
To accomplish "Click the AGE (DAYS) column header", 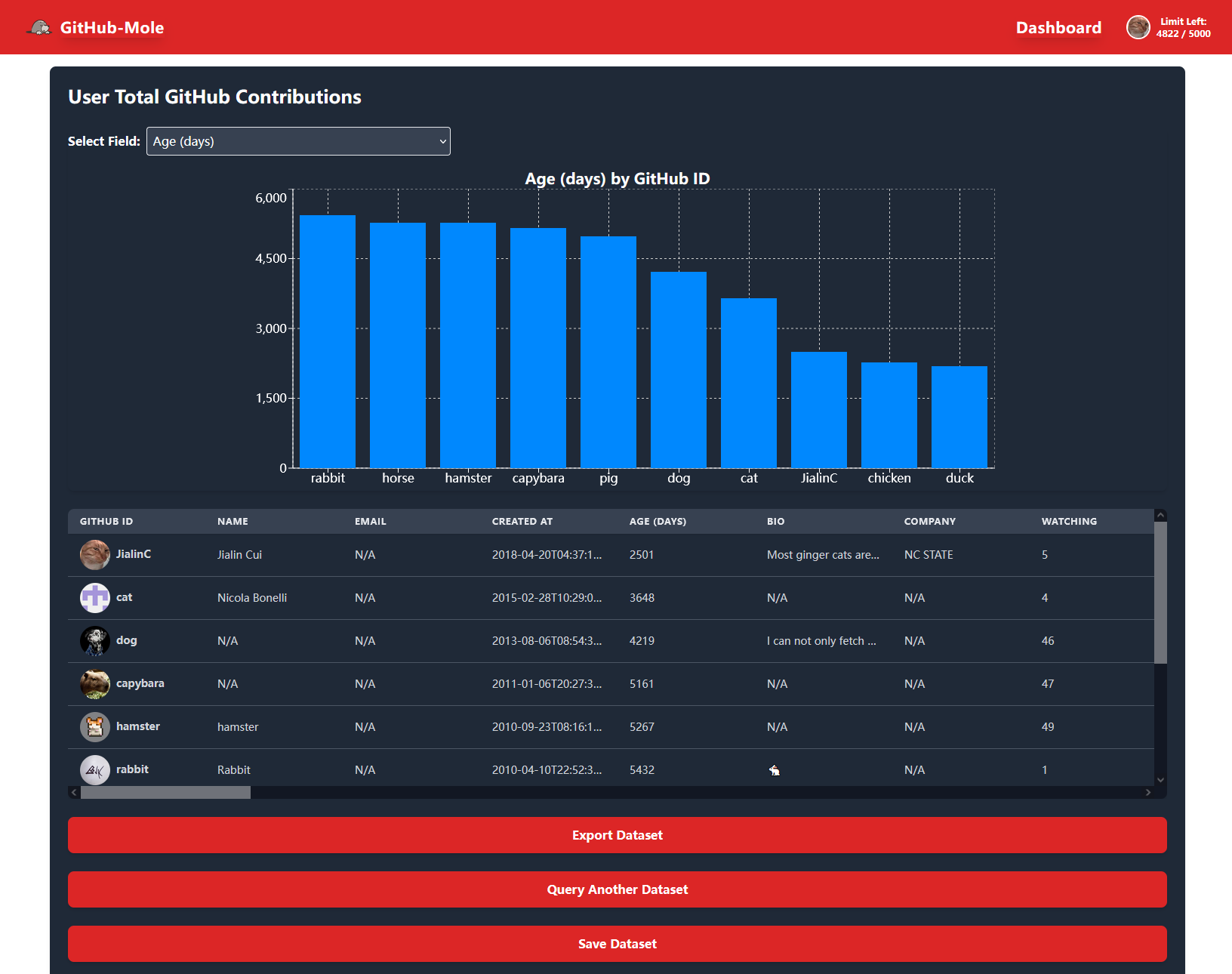I will click(x=658, y=522).
